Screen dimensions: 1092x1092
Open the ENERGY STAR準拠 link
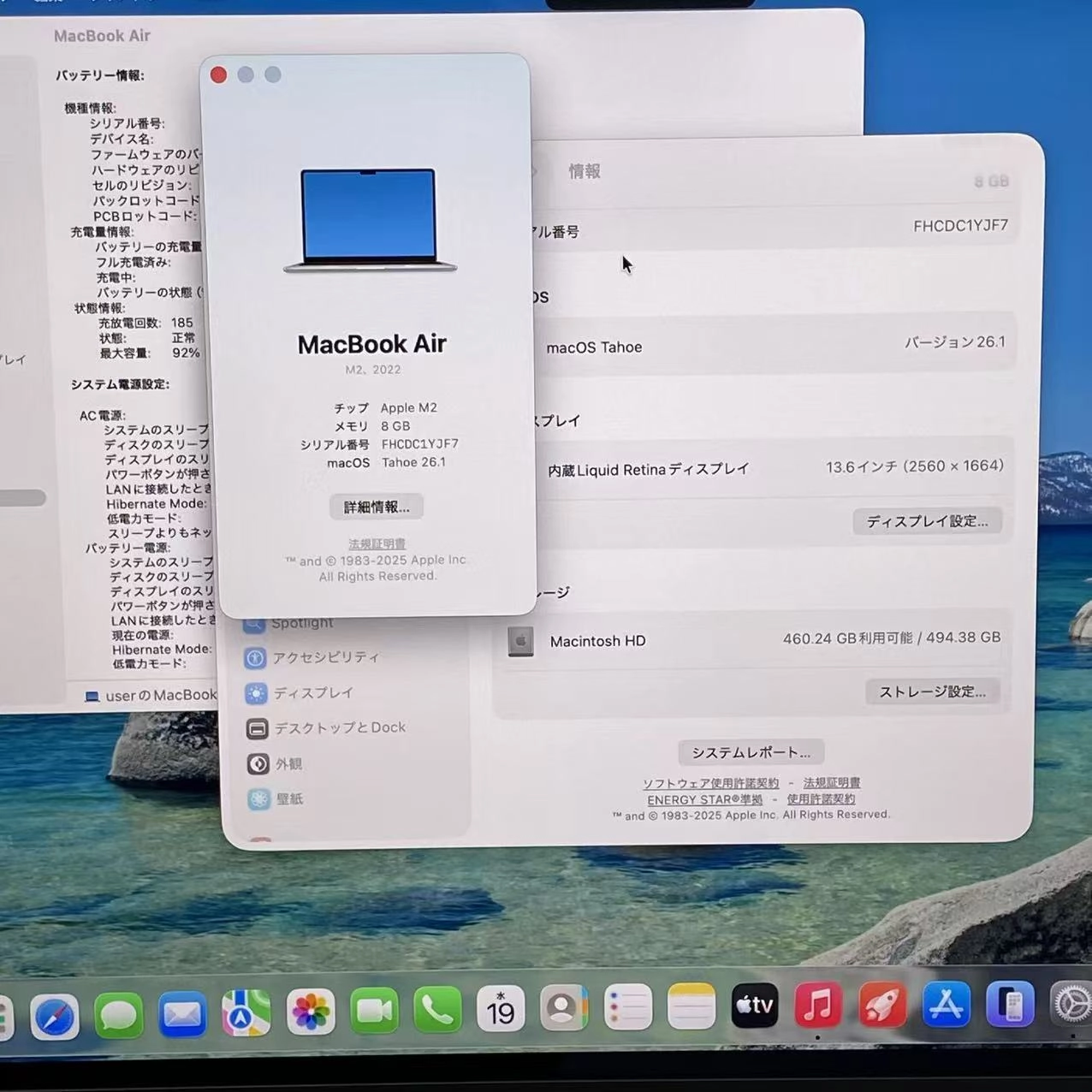(704, 799)
